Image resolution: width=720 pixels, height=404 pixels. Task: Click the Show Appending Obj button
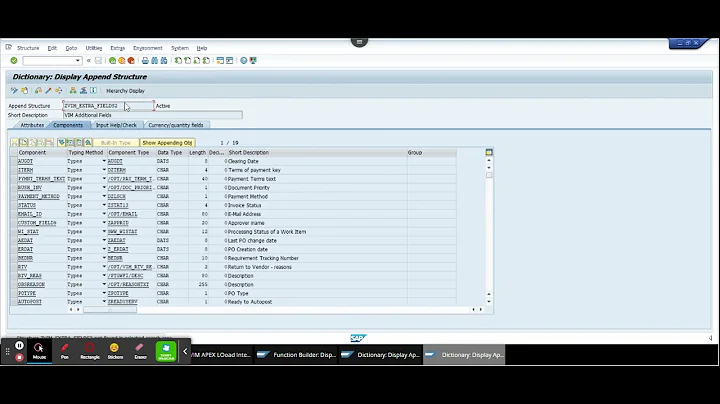pos(167,143)
